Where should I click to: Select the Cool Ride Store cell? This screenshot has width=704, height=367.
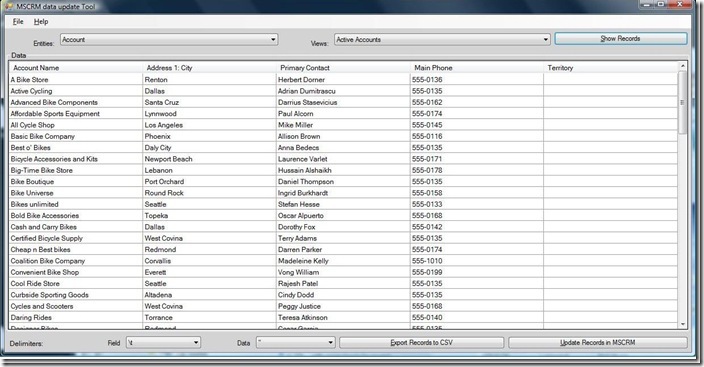pos(75,283)
